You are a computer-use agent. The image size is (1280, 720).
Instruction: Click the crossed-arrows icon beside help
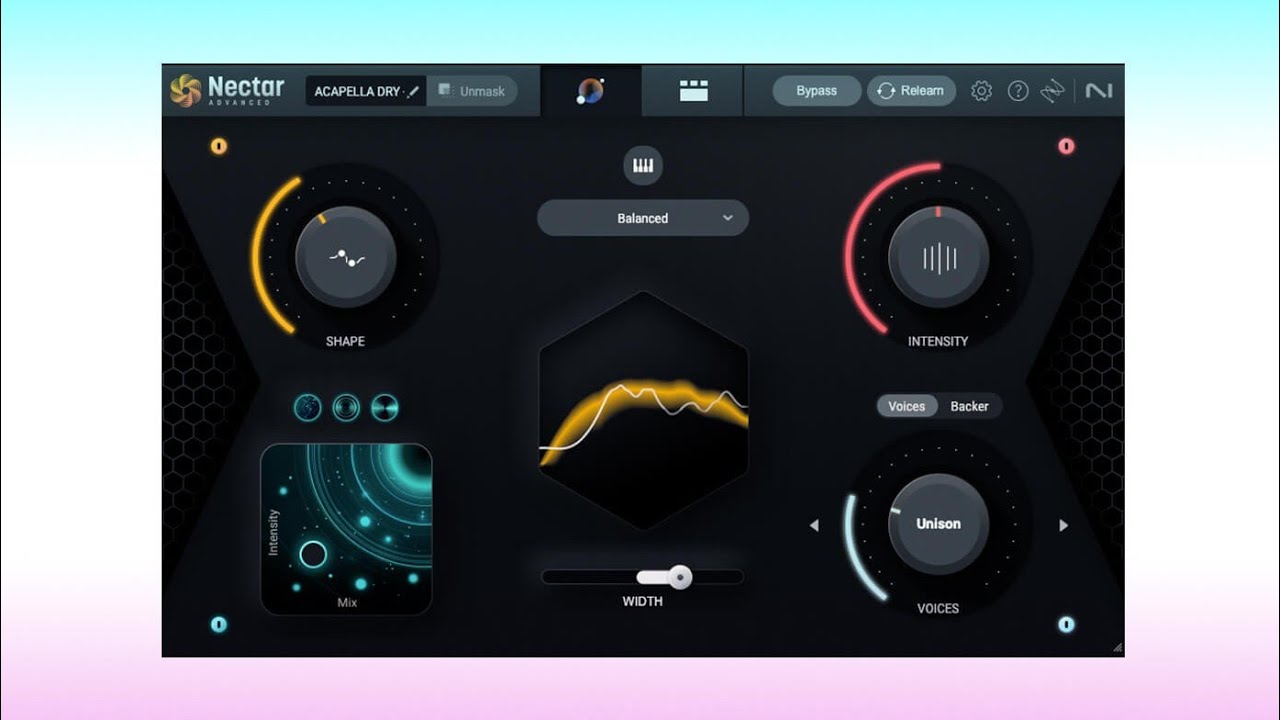(x=1052, y=91)
